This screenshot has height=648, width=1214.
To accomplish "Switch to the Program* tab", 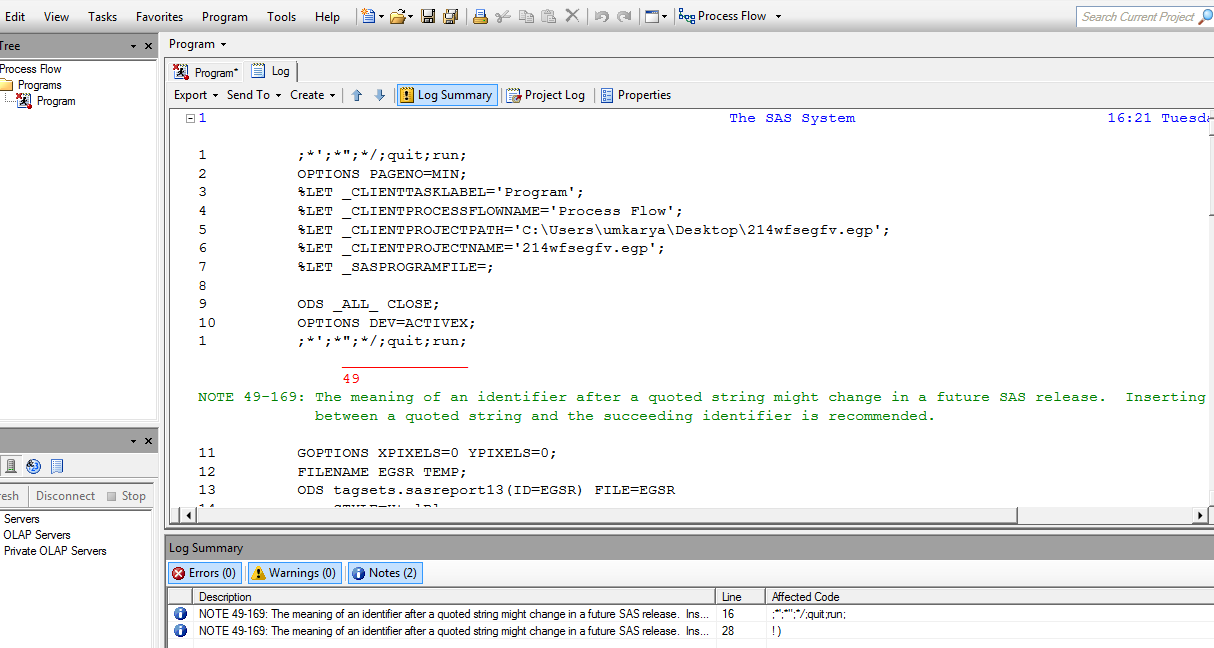I will tap(207, 72).
